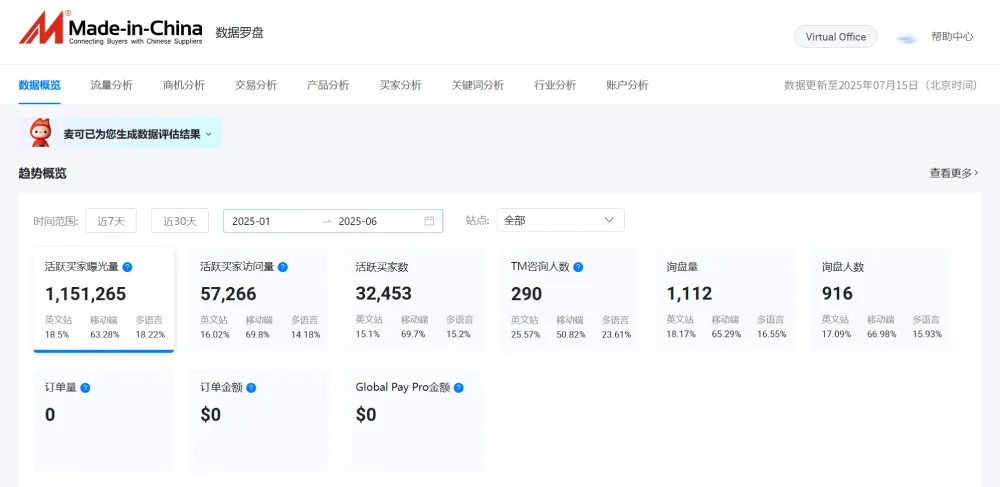The height and width of the screenshot is (487, 1000).
Task: Click the help icon beside 订单量
Action: click(85, 387)
